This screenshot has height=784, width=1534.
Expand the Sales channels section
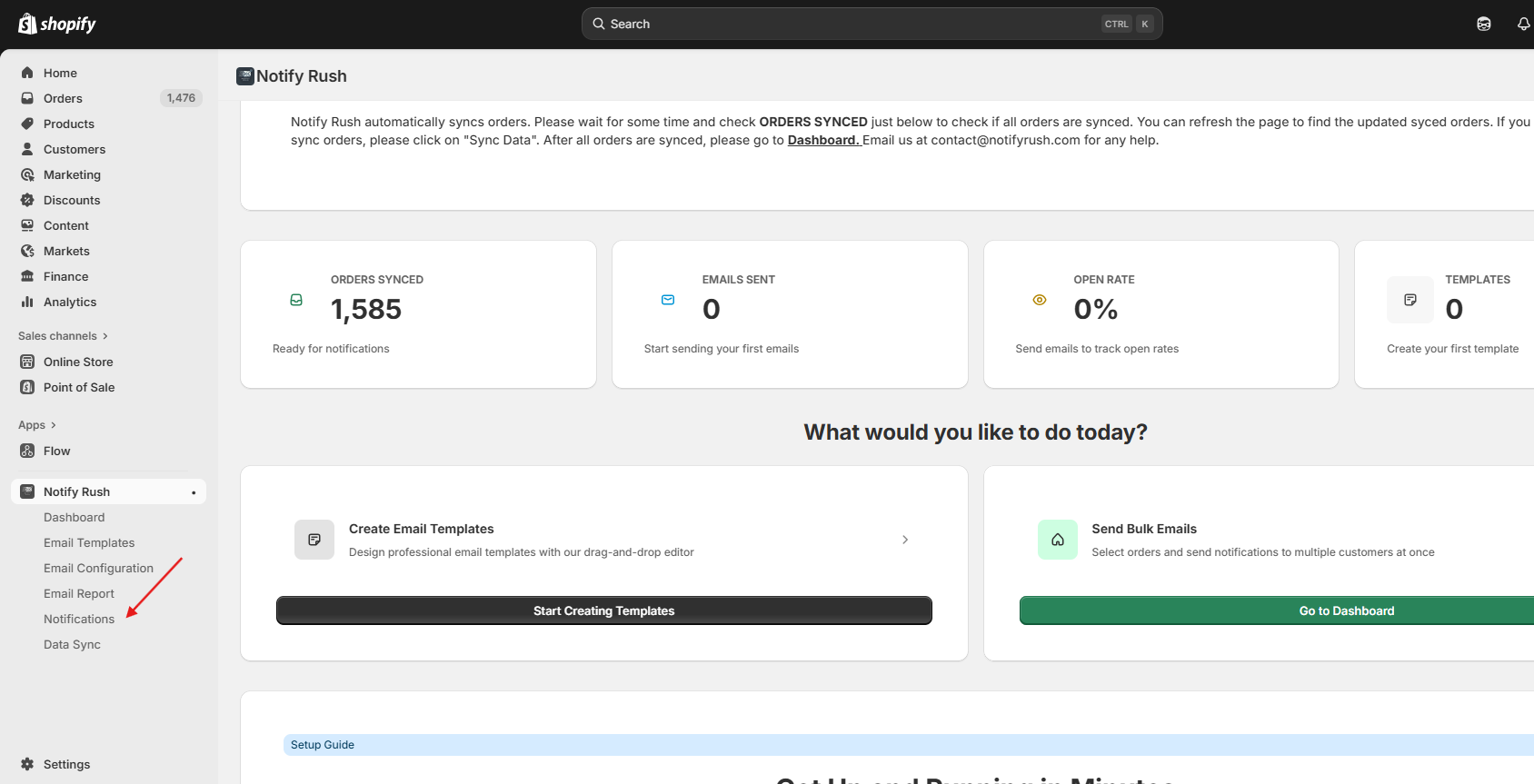(x=63, y=336)
